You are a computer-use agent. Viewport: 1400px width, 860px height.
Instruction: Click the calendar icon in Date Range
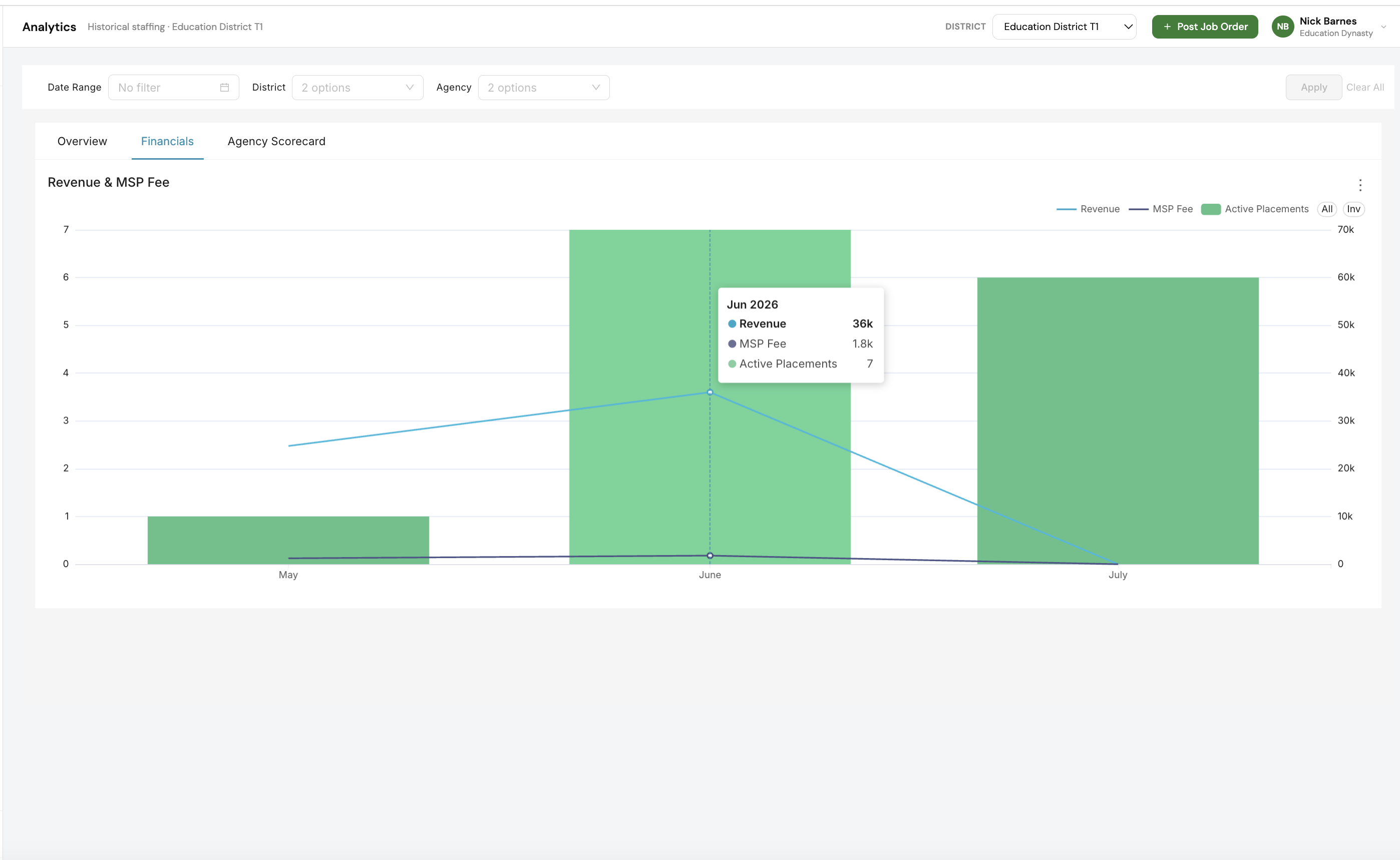tap(224, 88)
